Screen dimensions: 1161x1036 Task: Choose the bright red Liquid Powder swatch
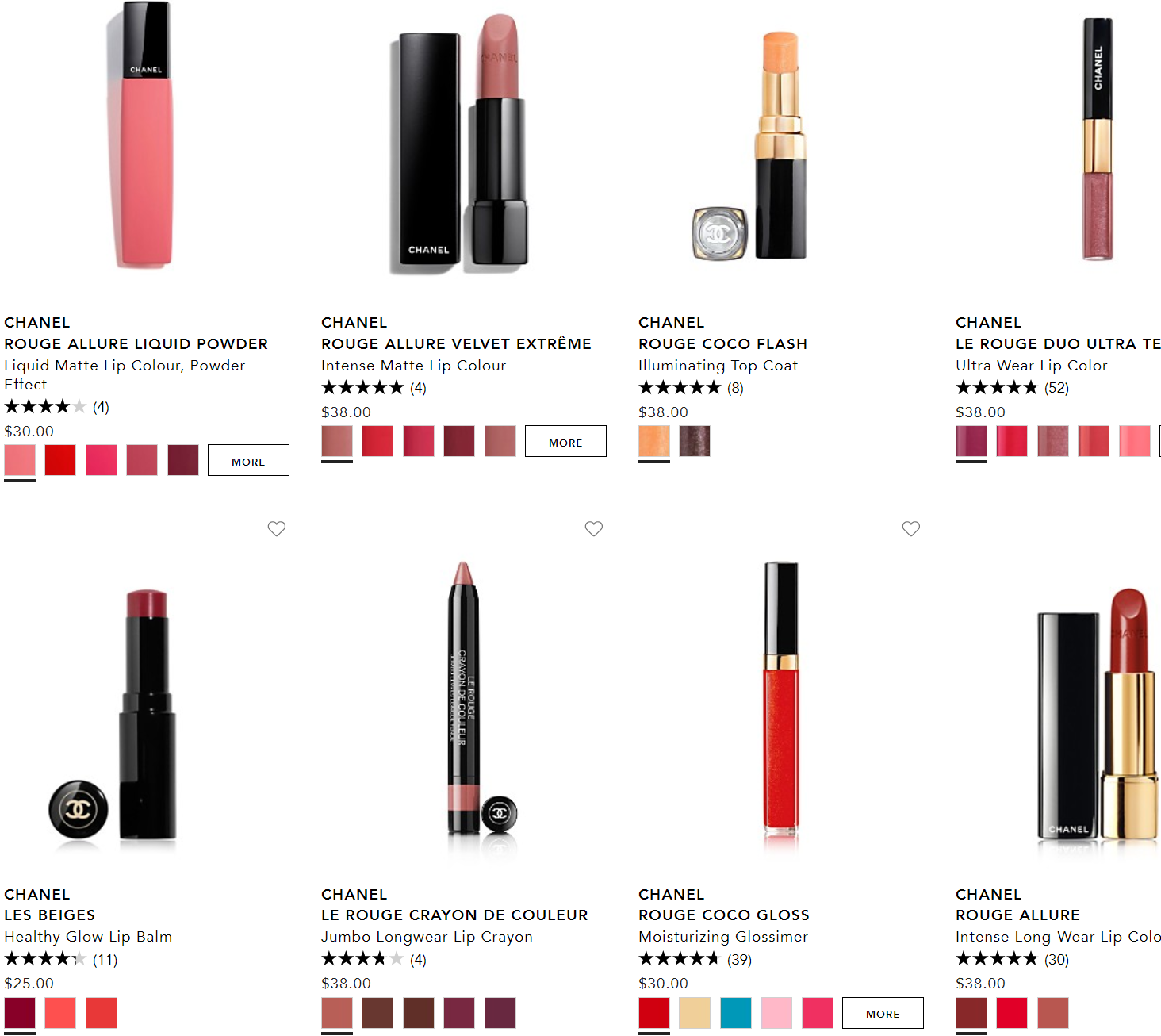(60, 460)
